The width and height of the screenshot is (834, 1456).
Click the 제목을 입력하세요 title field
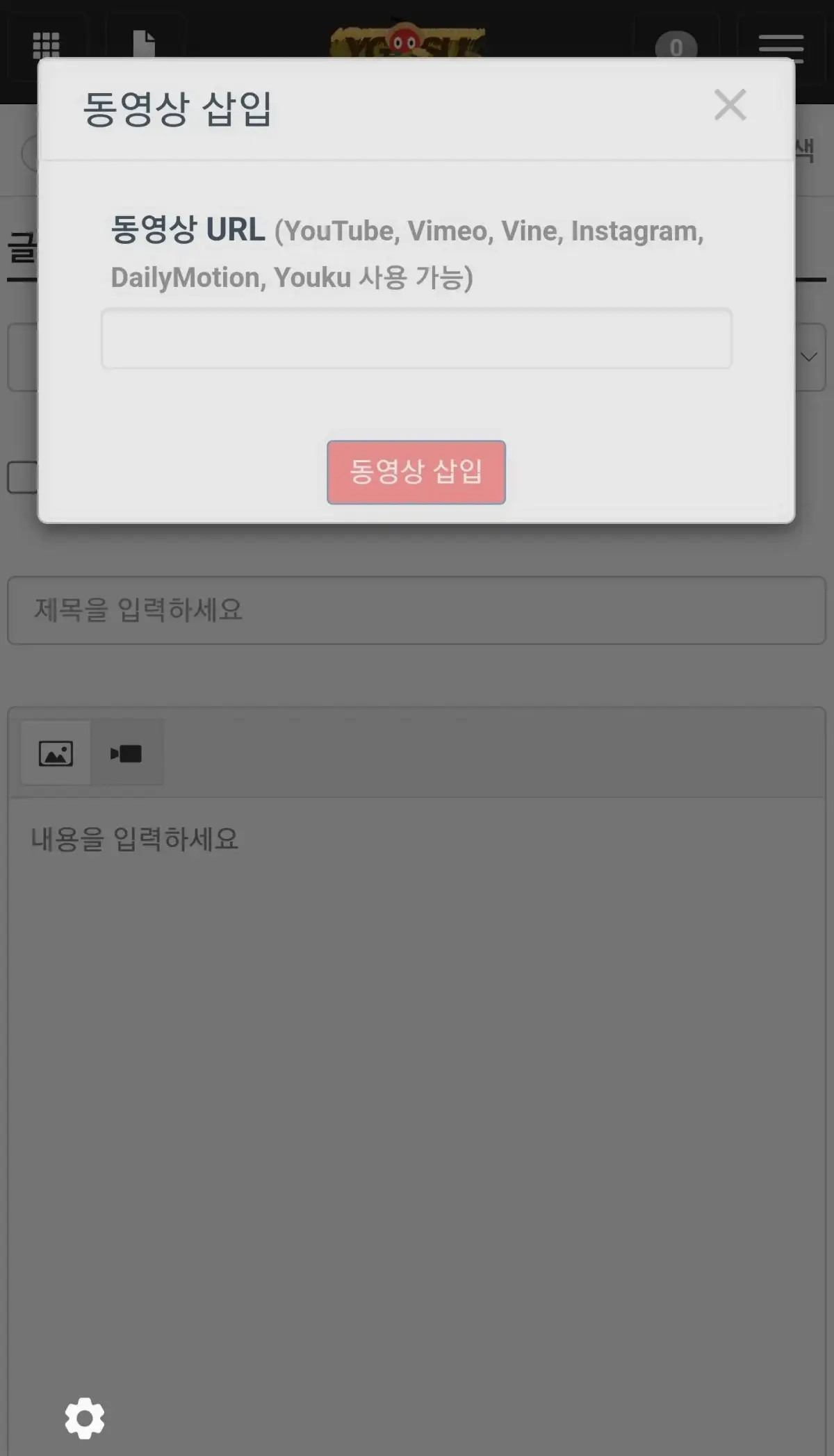point(416,610)
